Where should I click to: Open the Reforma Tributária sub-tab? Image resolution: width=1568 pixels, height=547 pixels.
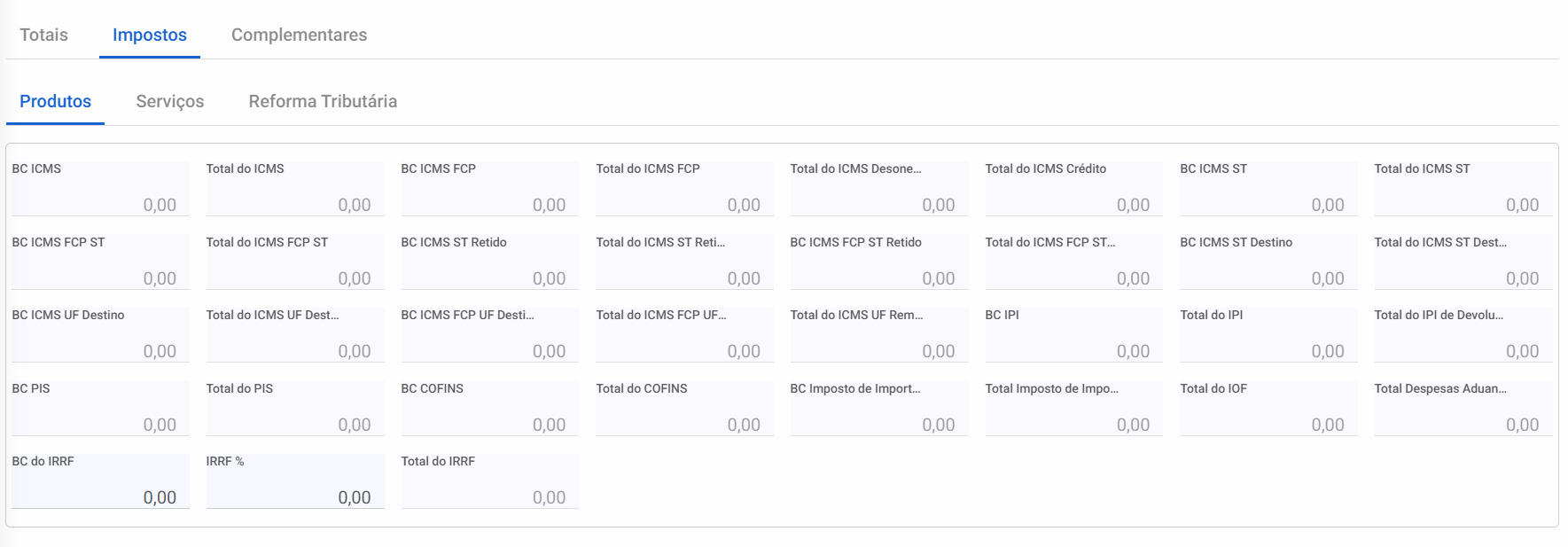pos(323,102)
